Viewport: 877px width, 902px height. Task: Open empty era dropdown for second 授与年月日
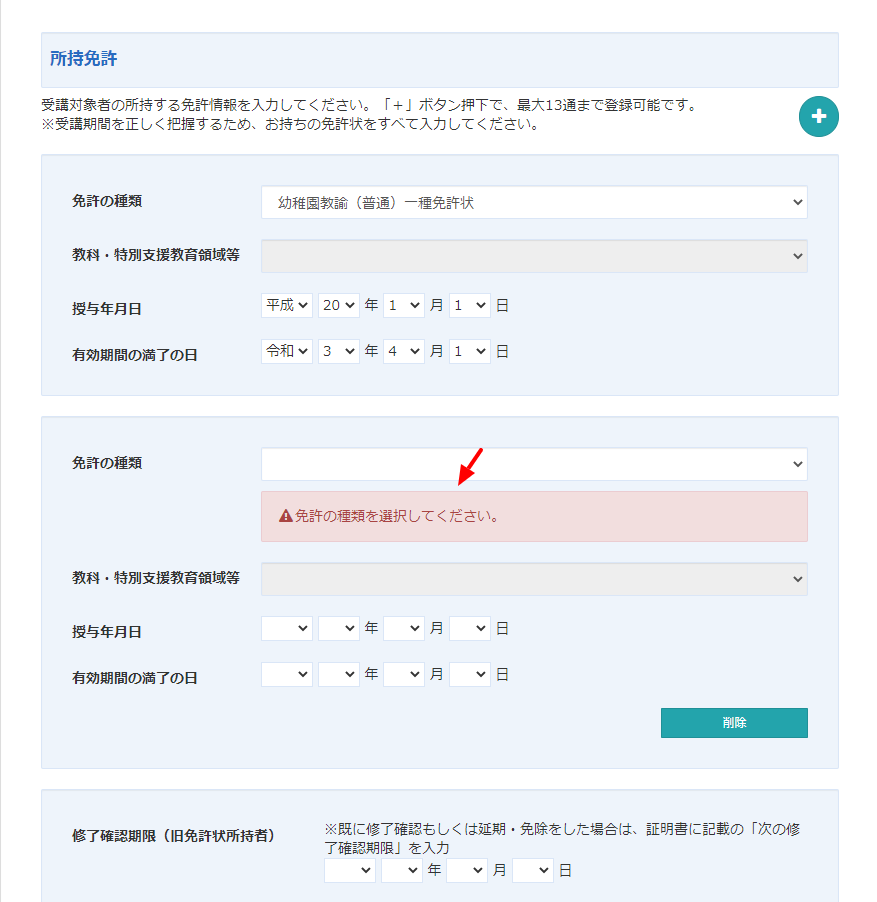(287, 628)
